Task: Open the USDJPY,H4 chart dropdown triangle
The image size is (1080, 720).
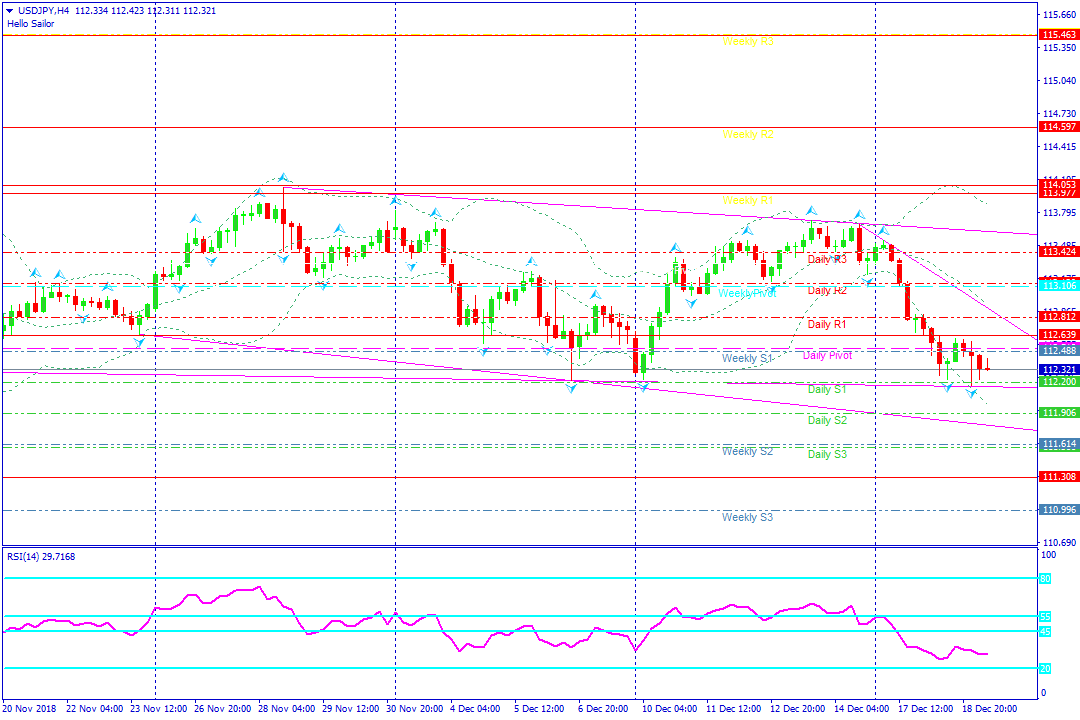Action: [9, 10]
